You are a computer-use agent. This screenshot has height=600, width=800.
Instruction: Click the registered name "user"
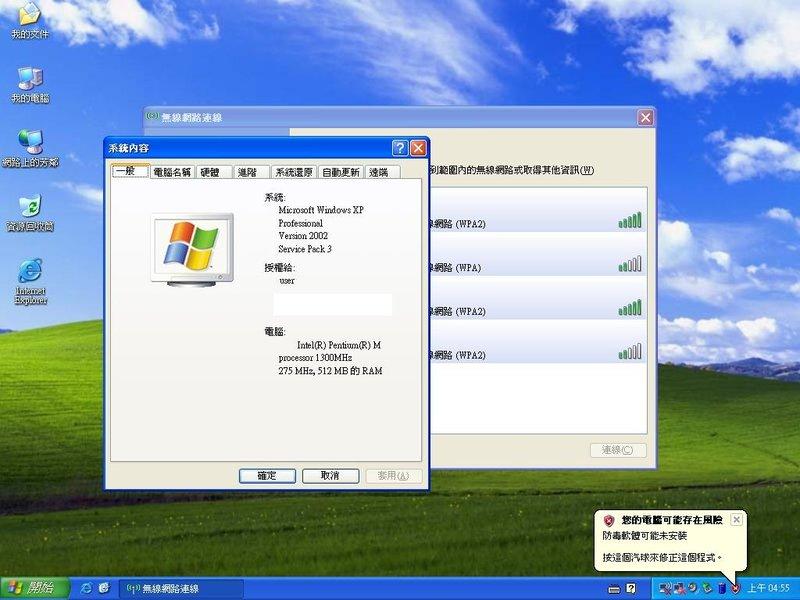point(287,281)
